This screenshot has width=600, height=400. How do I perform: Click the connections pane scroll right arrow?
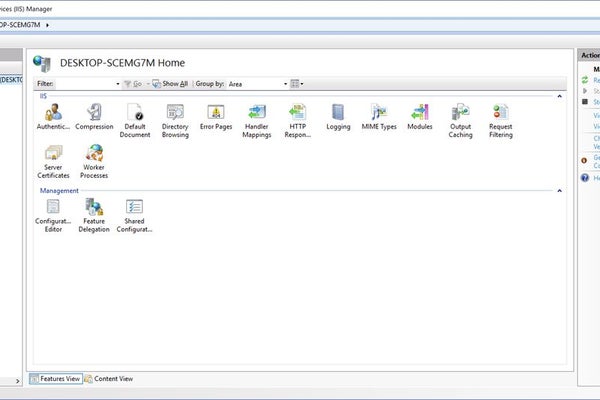point(18,381)
